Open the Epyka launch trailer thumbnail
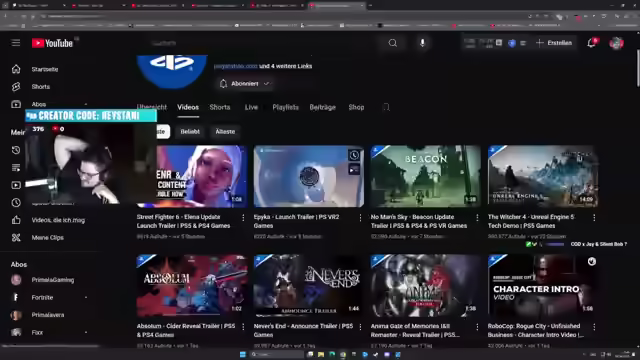This screenshot has height=360, width=640. (309, 176)
